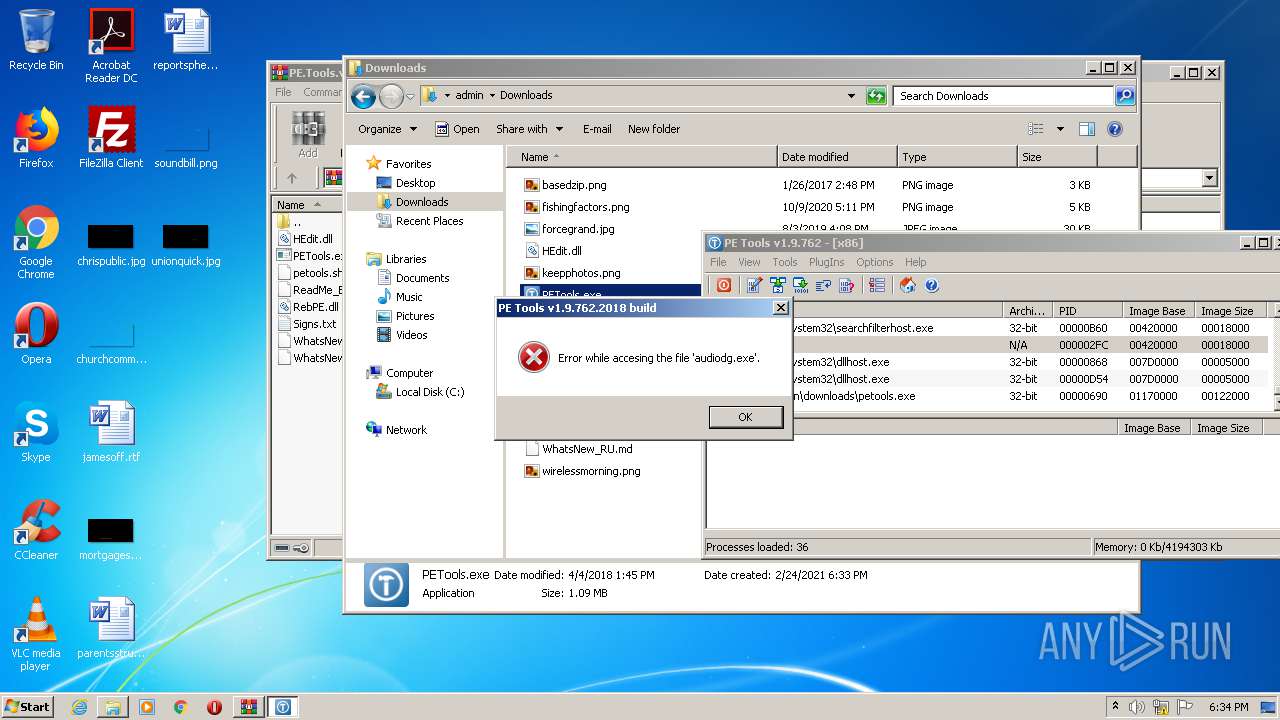This screenshot has width=1280, height=720.
Task: Click the document with question mark icon in PE Tools
Action: pos(846,286)
